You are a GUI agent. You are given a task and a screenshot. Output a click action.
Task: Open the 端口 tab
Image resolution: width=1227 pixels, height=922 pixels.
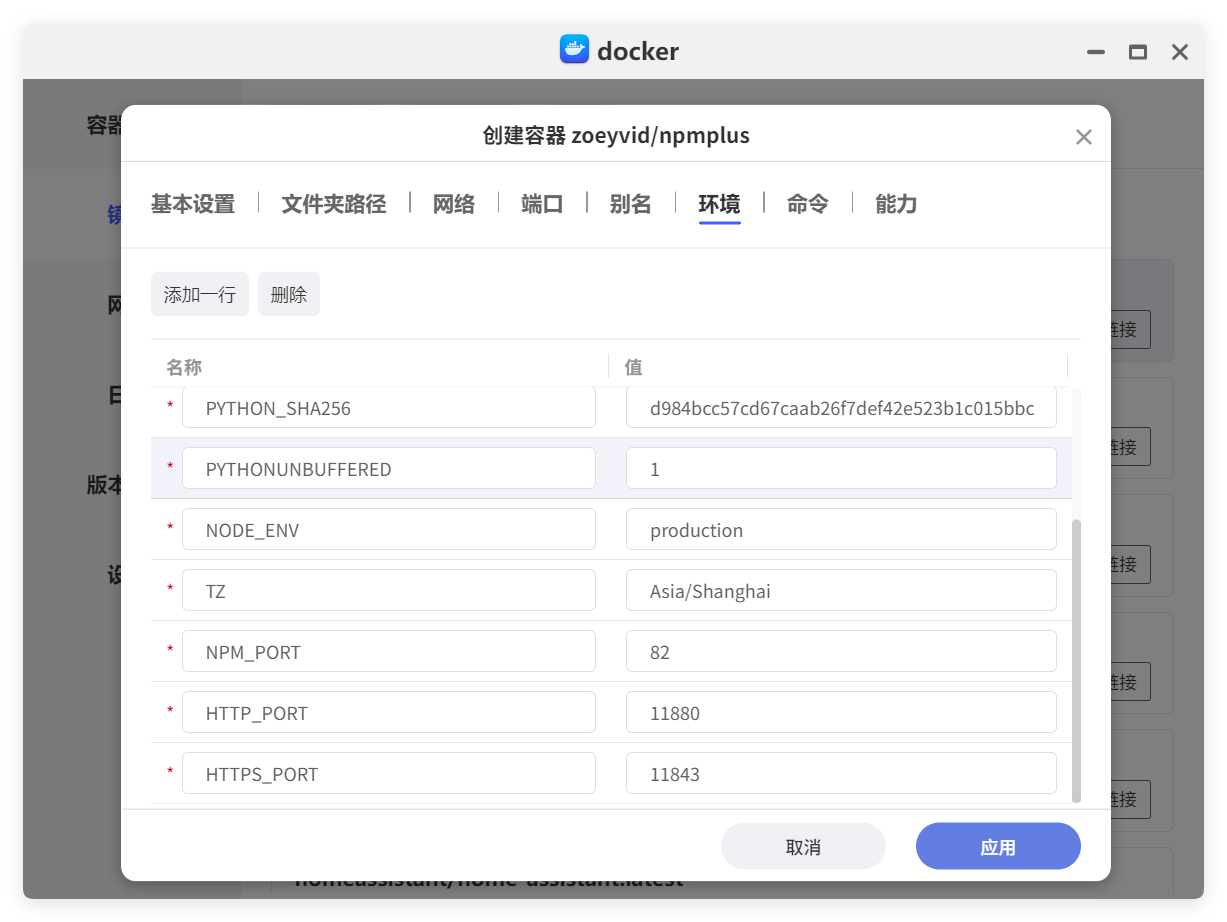[542, 203]
